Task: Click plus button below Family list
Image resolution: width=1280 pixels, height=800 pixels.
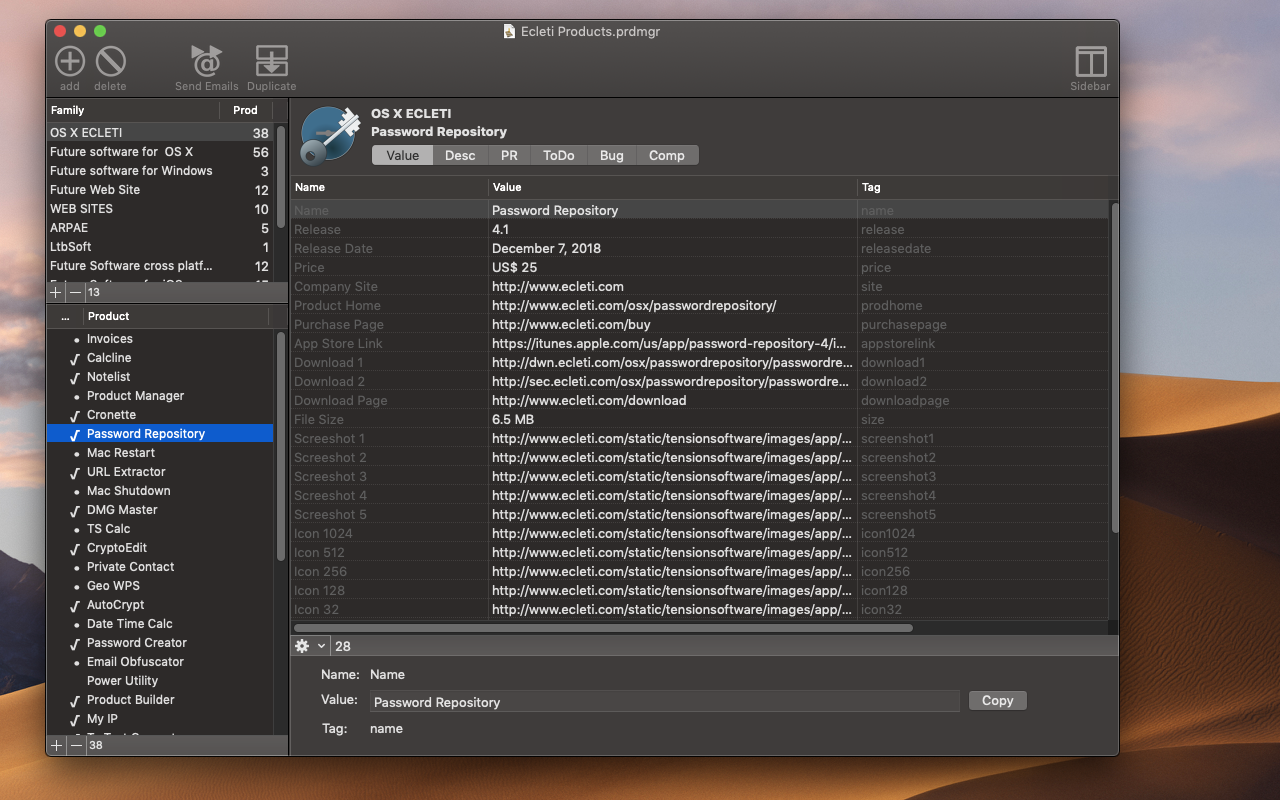Action: click(56, 292)
